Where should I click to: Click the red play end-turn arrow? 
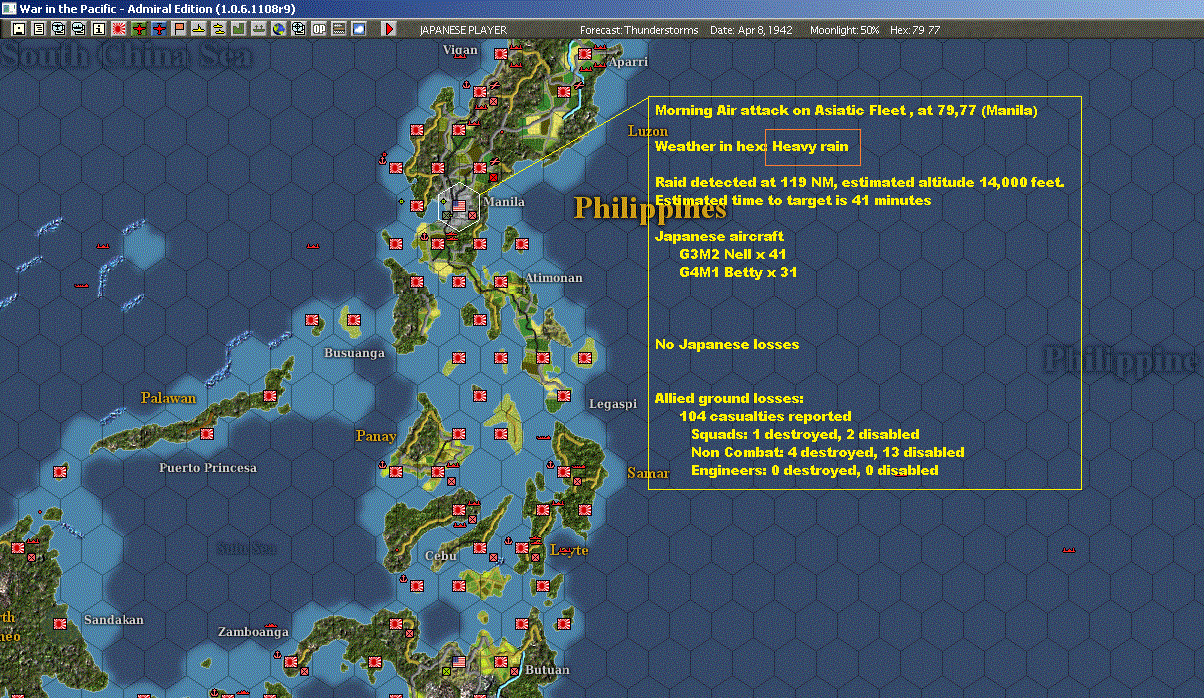tap(389, 29)
